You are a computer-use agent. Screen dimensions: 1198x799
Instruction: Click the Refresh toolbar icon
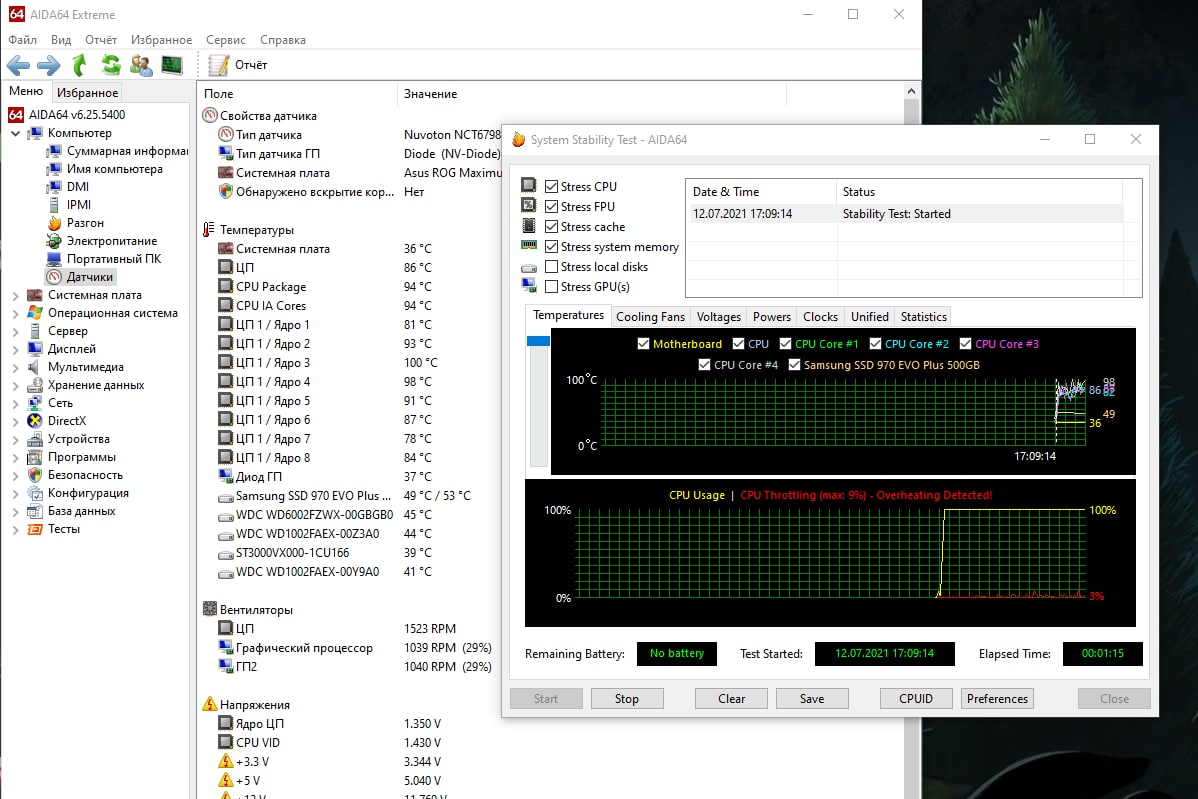coord(111,65)
